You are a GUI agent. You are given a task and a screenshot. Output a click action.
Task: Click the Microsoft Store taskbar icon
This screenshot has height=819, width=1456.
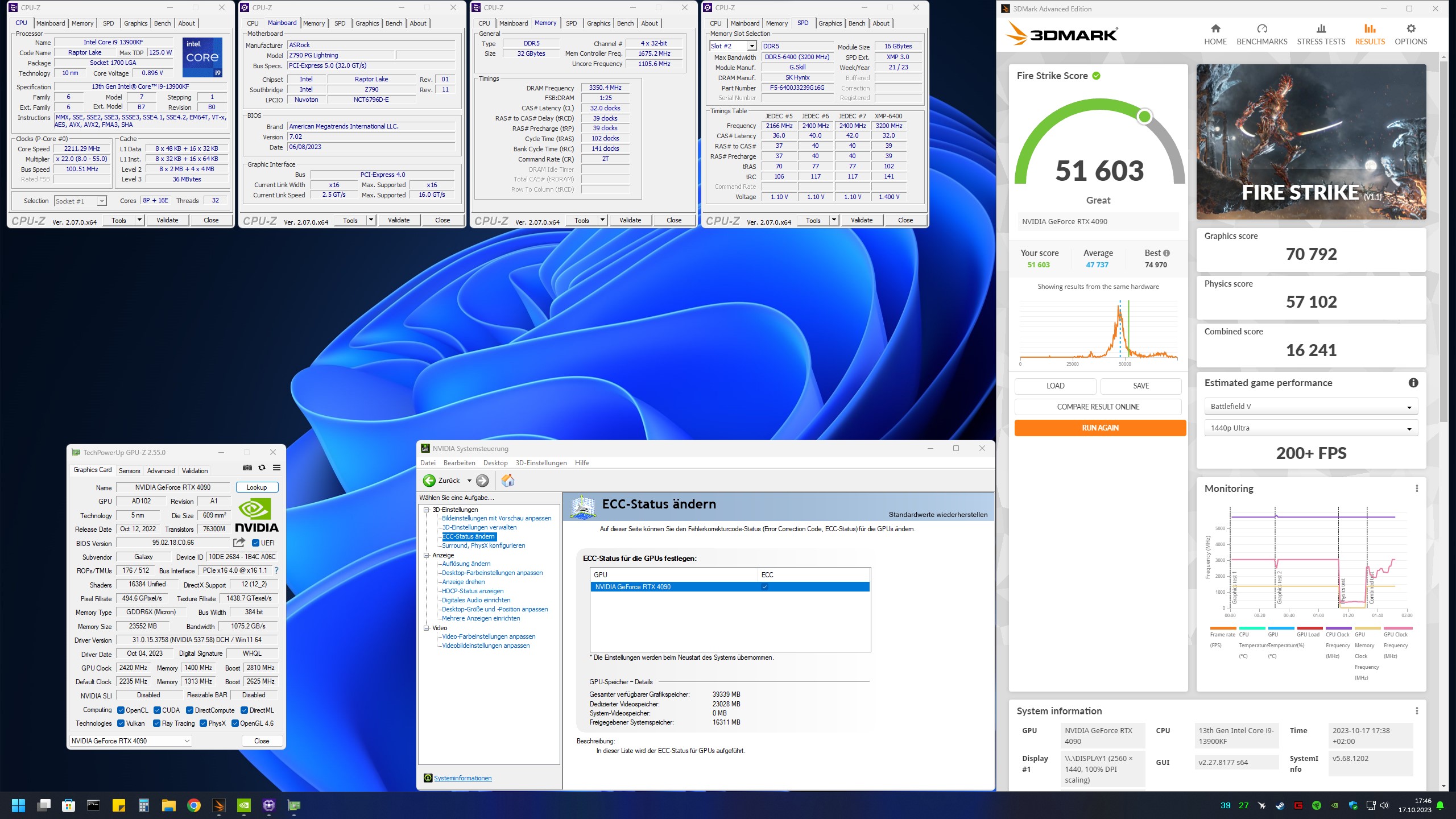(x=68, y=805)
